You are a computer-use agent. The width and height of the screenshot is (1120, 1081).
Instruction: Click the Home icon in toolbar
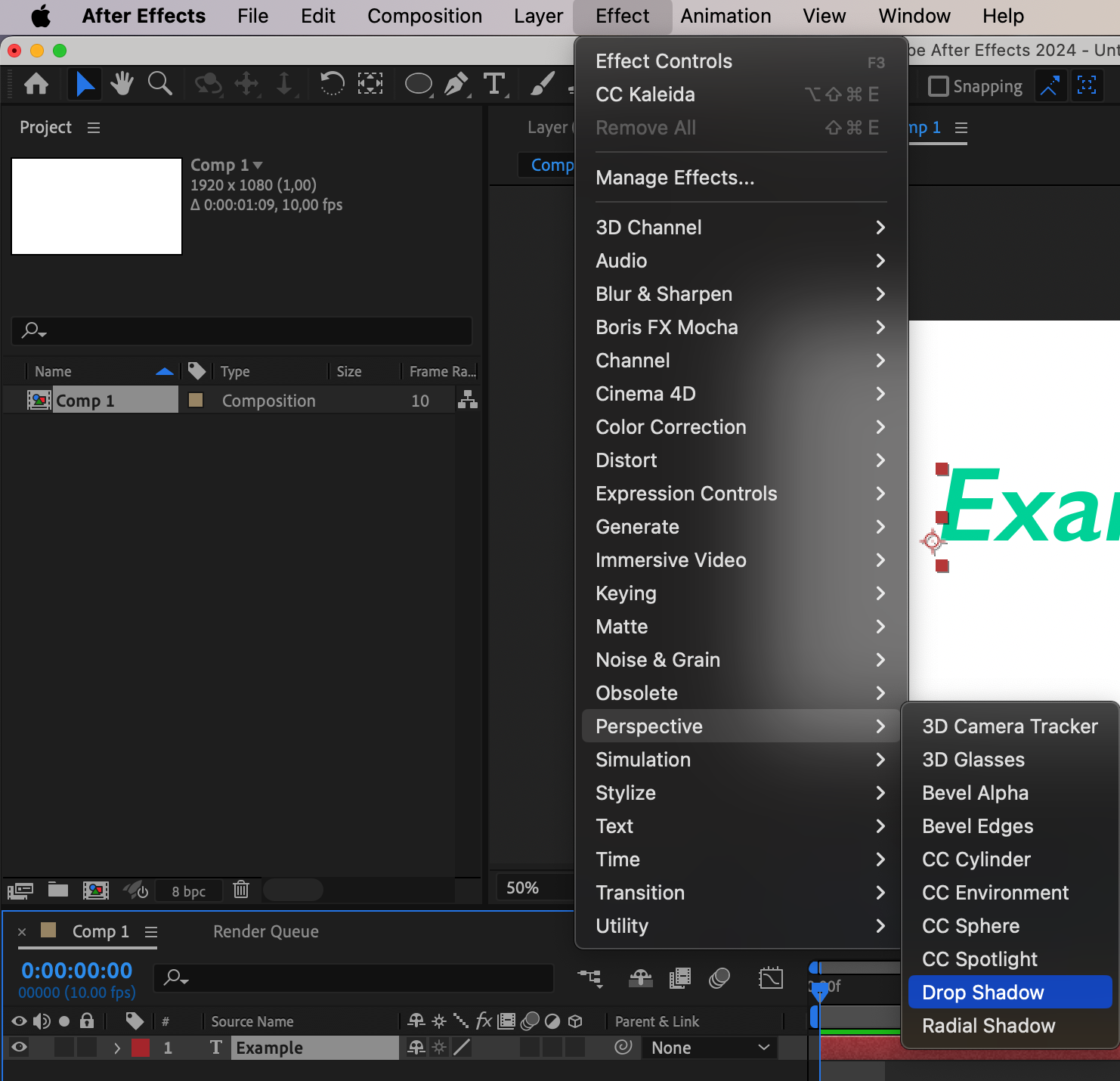(x=36, y=84)
